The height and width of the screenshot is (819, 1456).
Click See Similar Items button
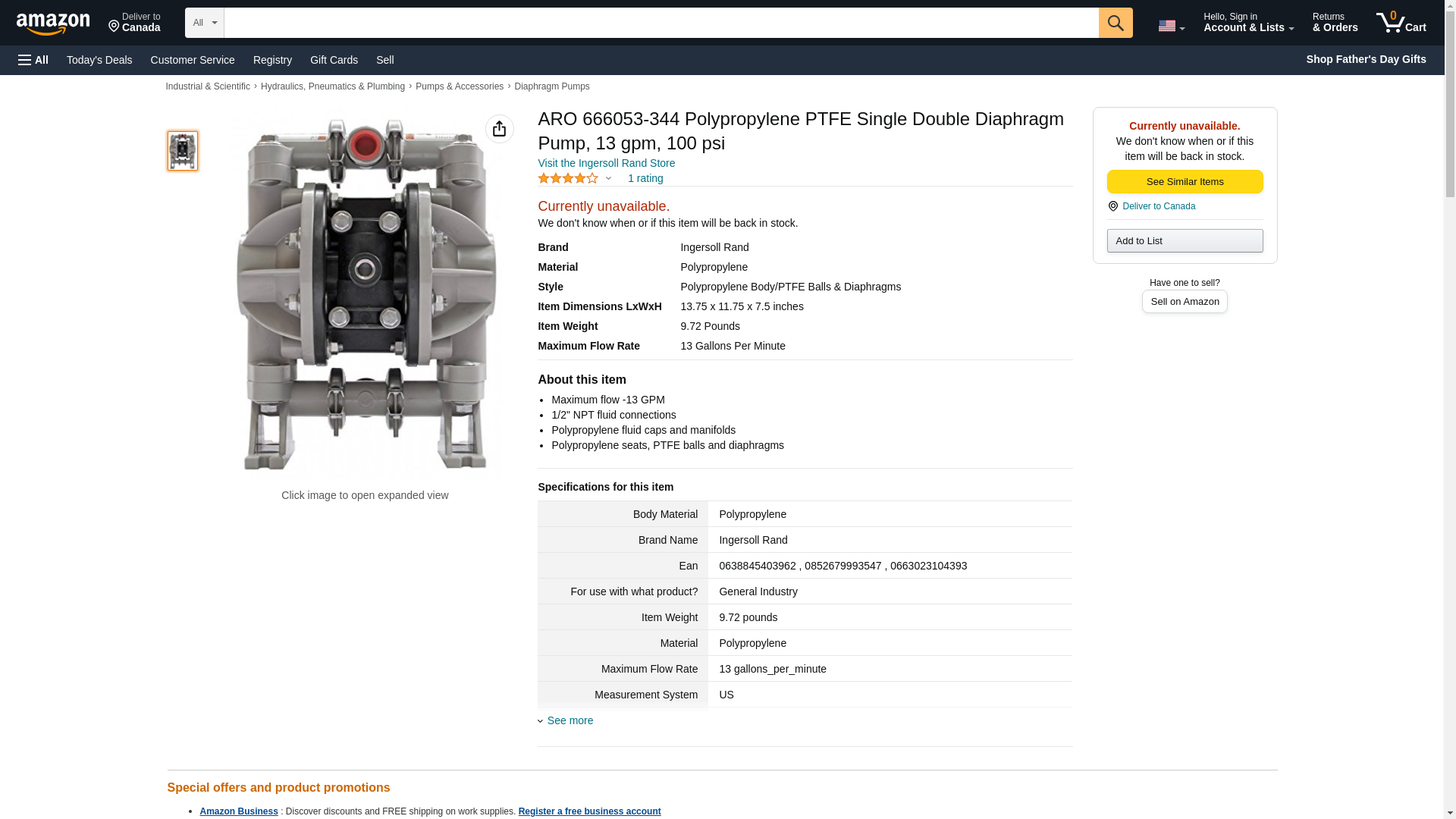tap(1184, 181)
